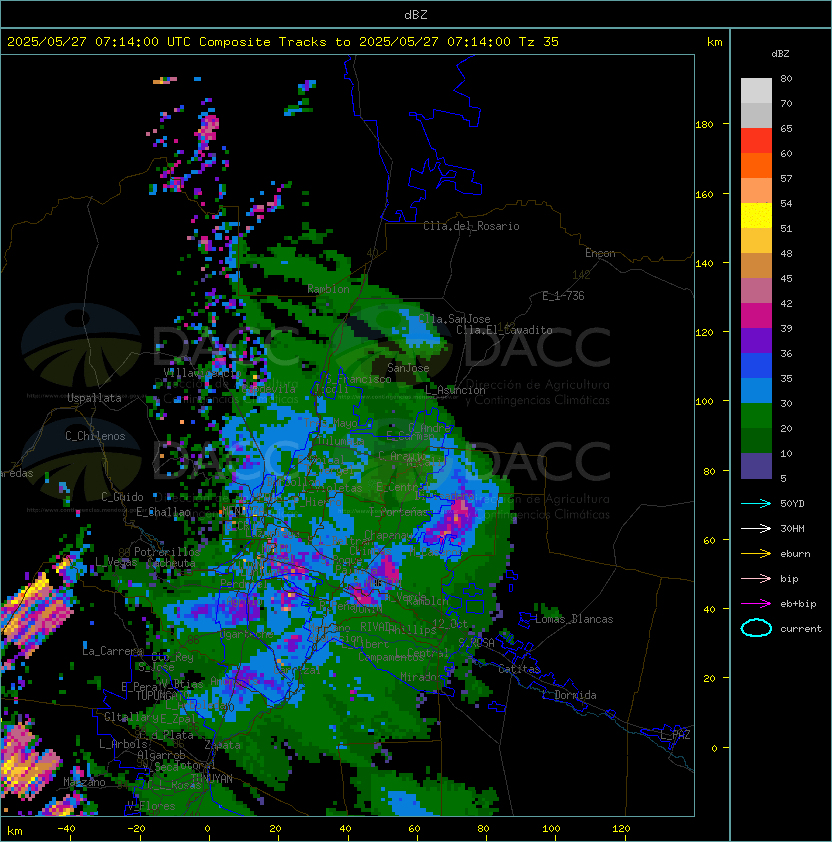
Task: Click the C_Chilenos place label
Action: (x=95, y=436)
